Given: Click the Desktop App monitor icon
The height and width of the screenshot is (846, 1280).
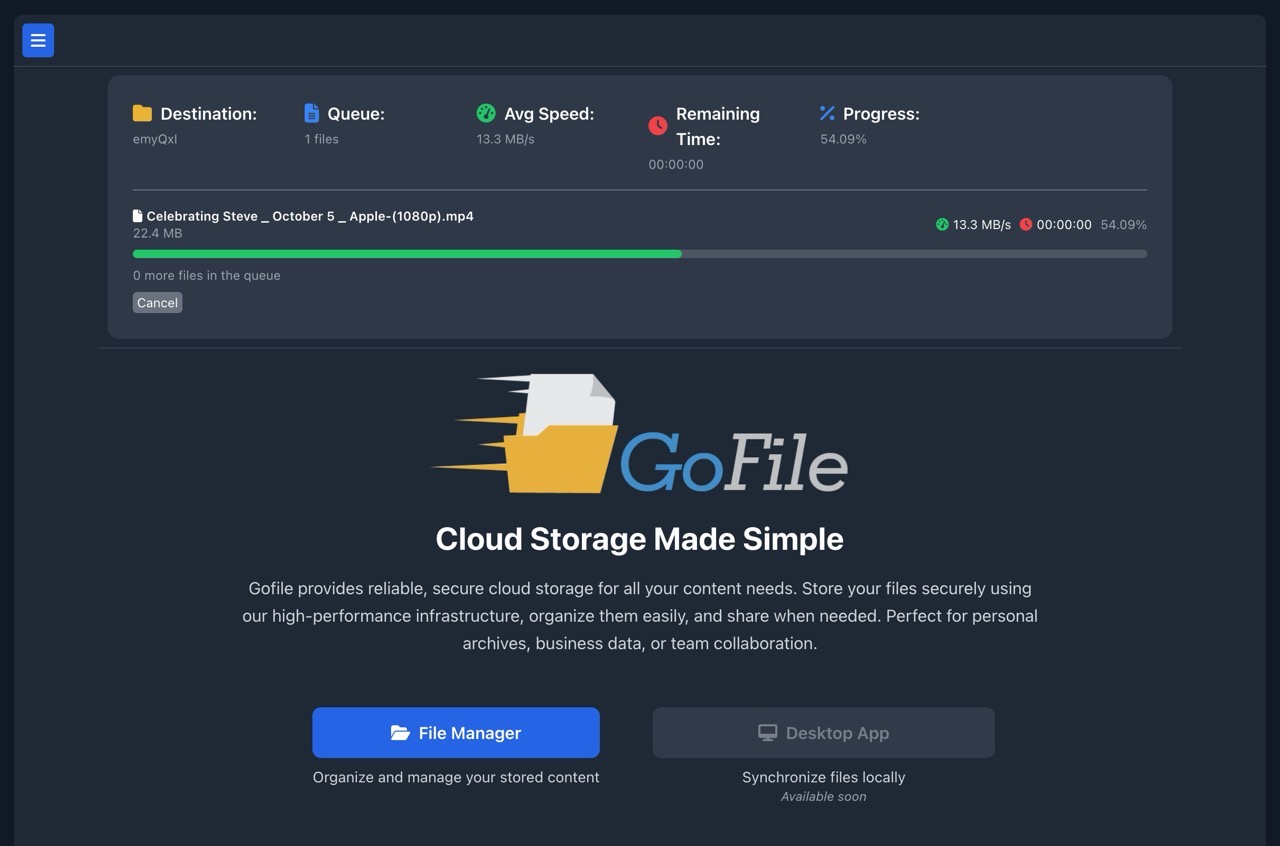Looking at the screenshot, I should [x=767, y=732].
